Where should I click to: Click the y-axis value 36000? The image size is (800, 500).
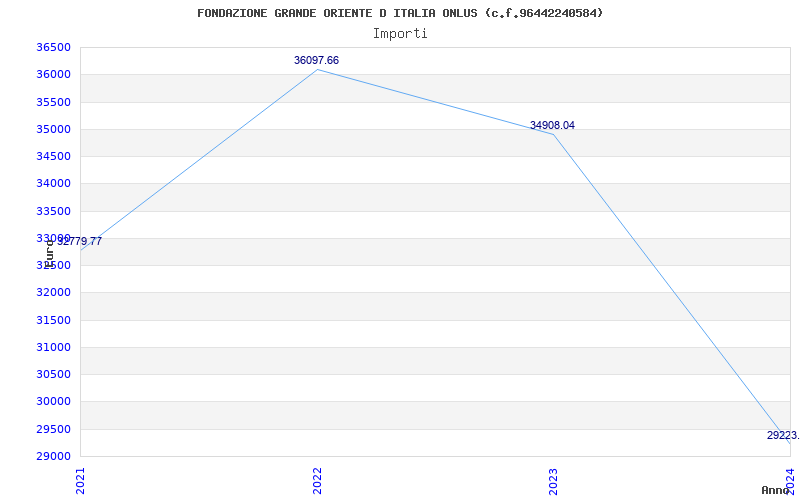point(53,74)
